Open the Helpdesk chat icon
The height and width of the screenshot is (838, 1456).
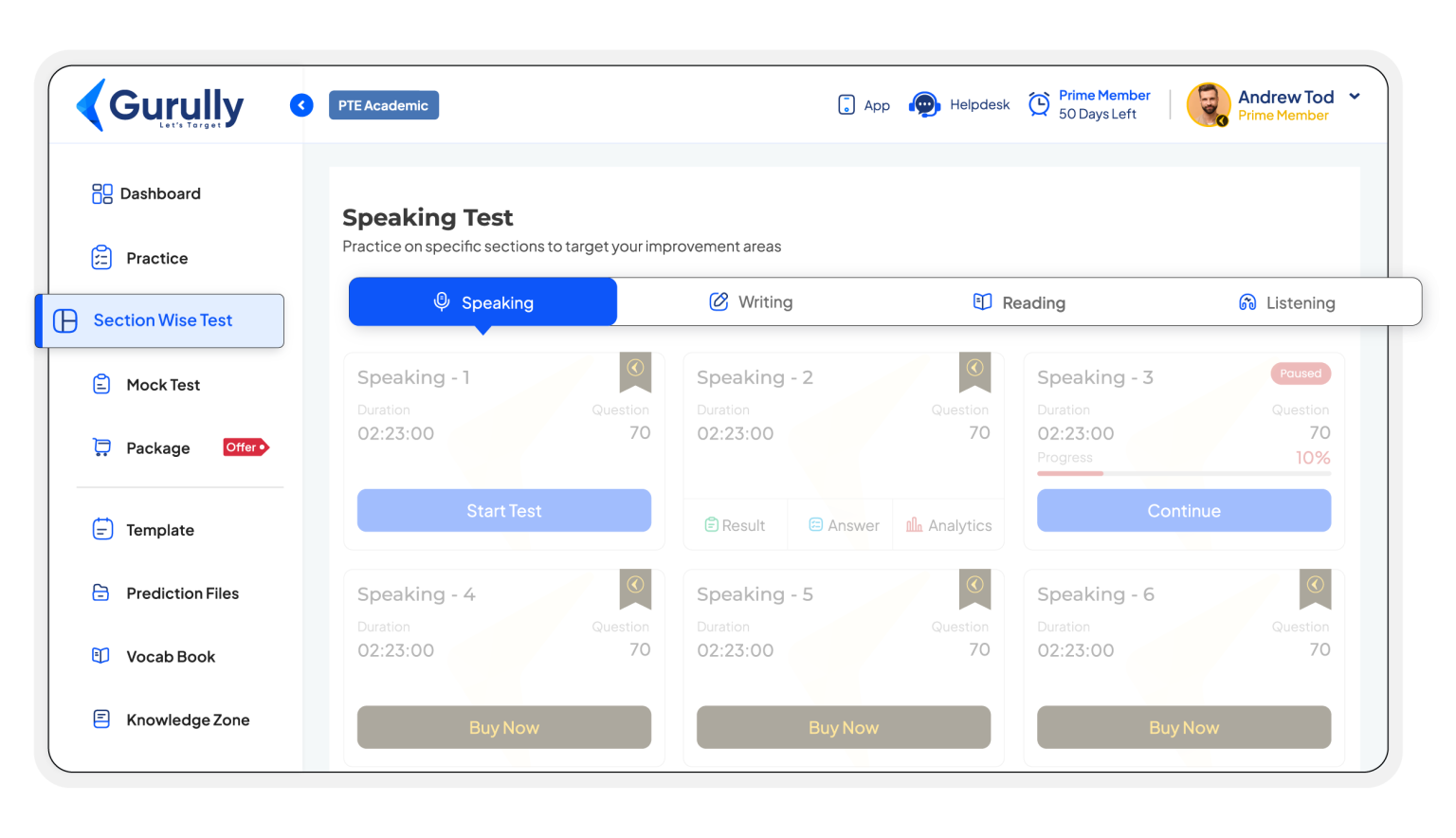pyautogui.click(x=924, y=104)
